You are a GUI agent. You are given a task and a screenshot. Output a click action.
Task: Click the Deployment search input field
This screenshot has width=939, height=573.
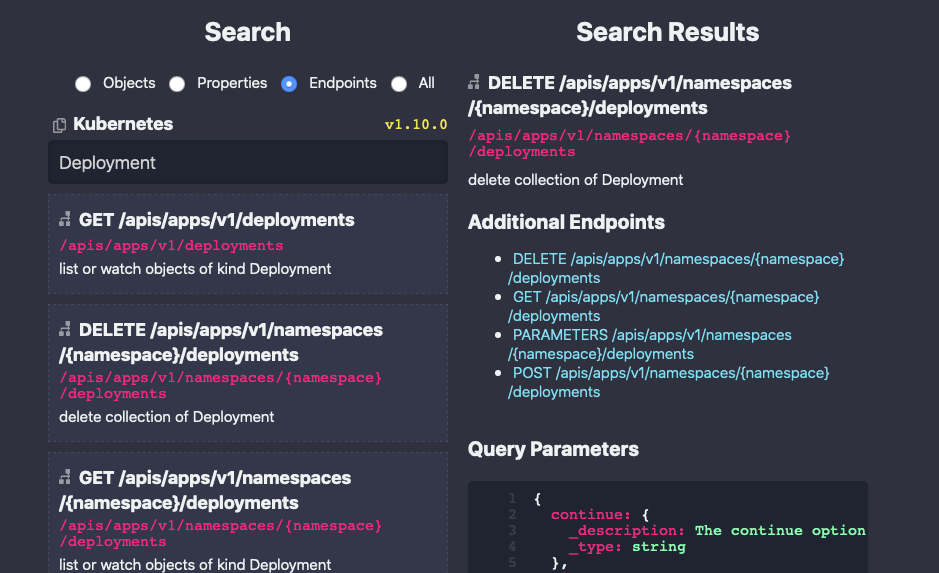pos(247,163)
